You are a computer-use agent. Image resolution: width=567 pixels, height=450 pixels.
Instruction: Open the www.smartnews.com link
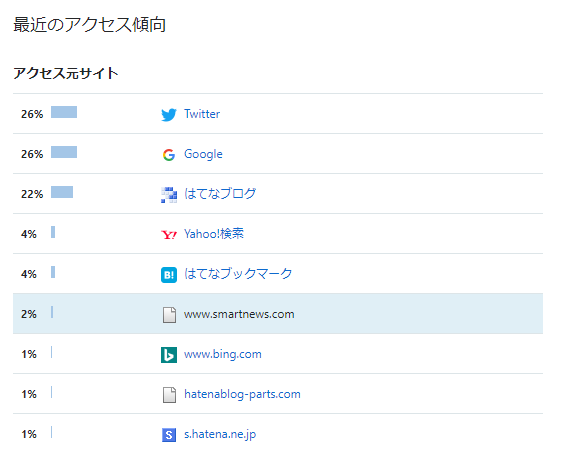[x=239, y=314]
